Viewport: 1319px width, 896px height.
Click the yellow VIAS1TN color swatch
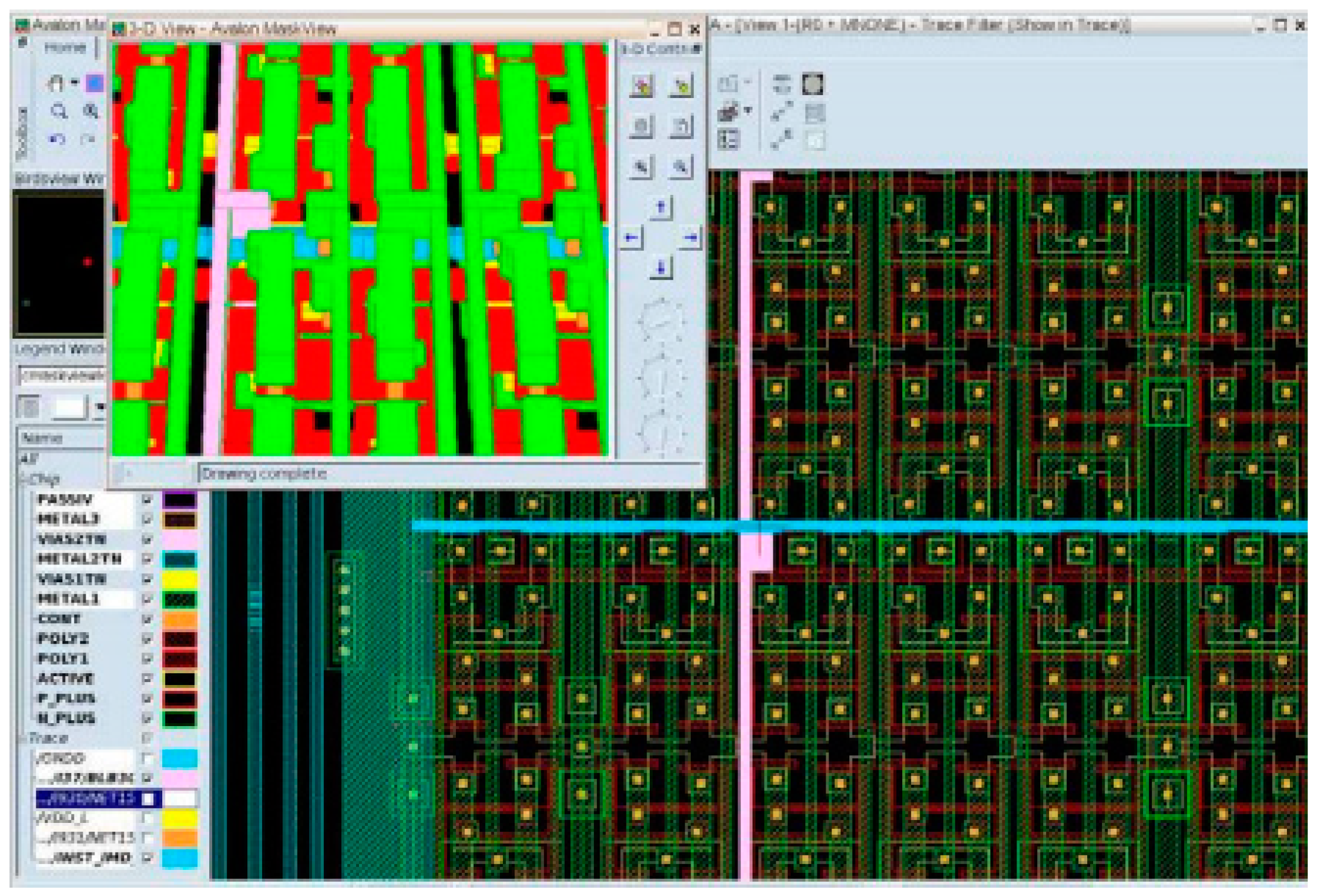pyautogui.click(x=179, y=579)
